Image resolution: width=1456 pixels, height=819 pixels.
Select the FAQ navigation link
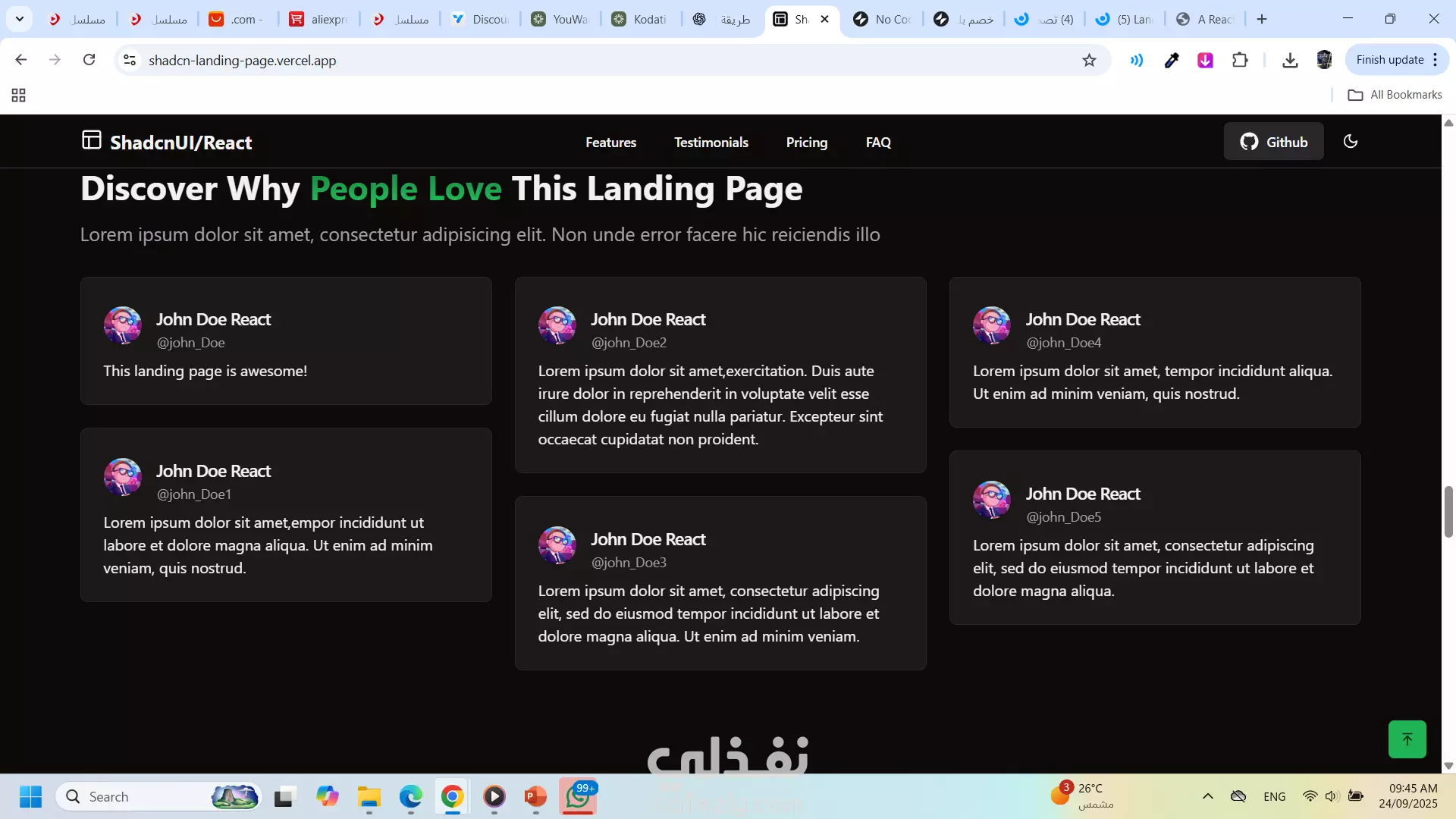pyautogui.click(x=878, y=143)
